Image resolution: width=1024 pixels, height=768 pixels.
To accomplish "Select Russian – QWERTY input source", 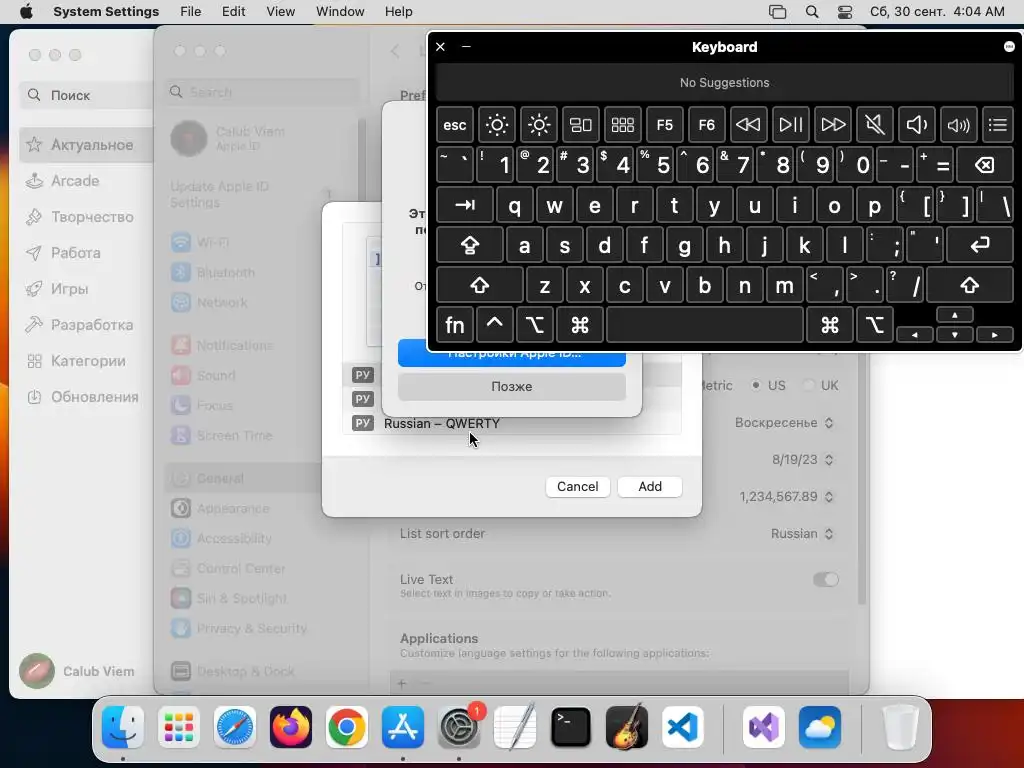I will [x=512, y=423].
